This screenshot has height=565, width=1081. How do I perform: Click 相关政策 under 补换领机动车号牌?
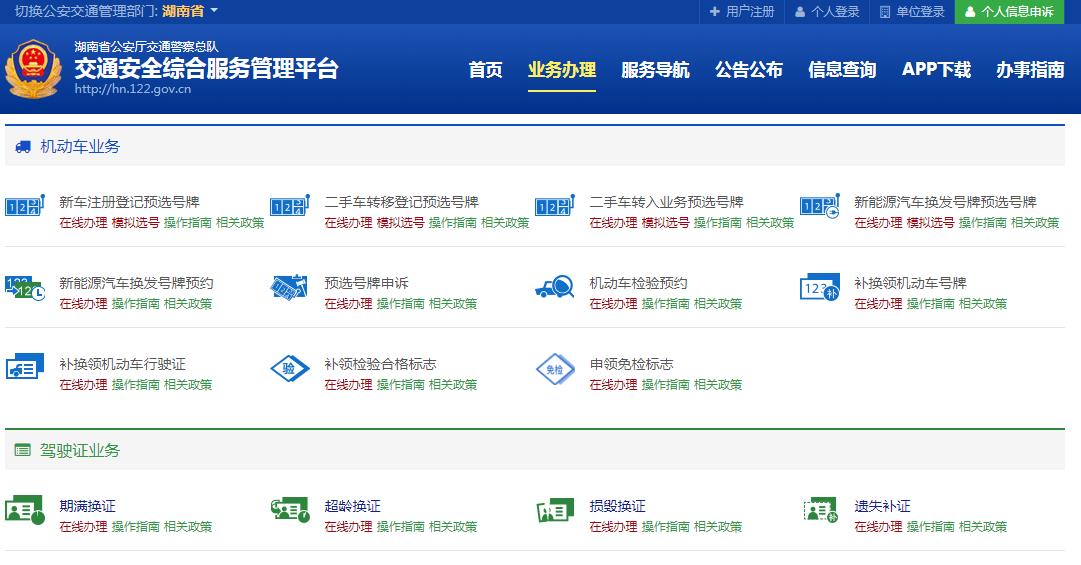(x=982, y=304)
